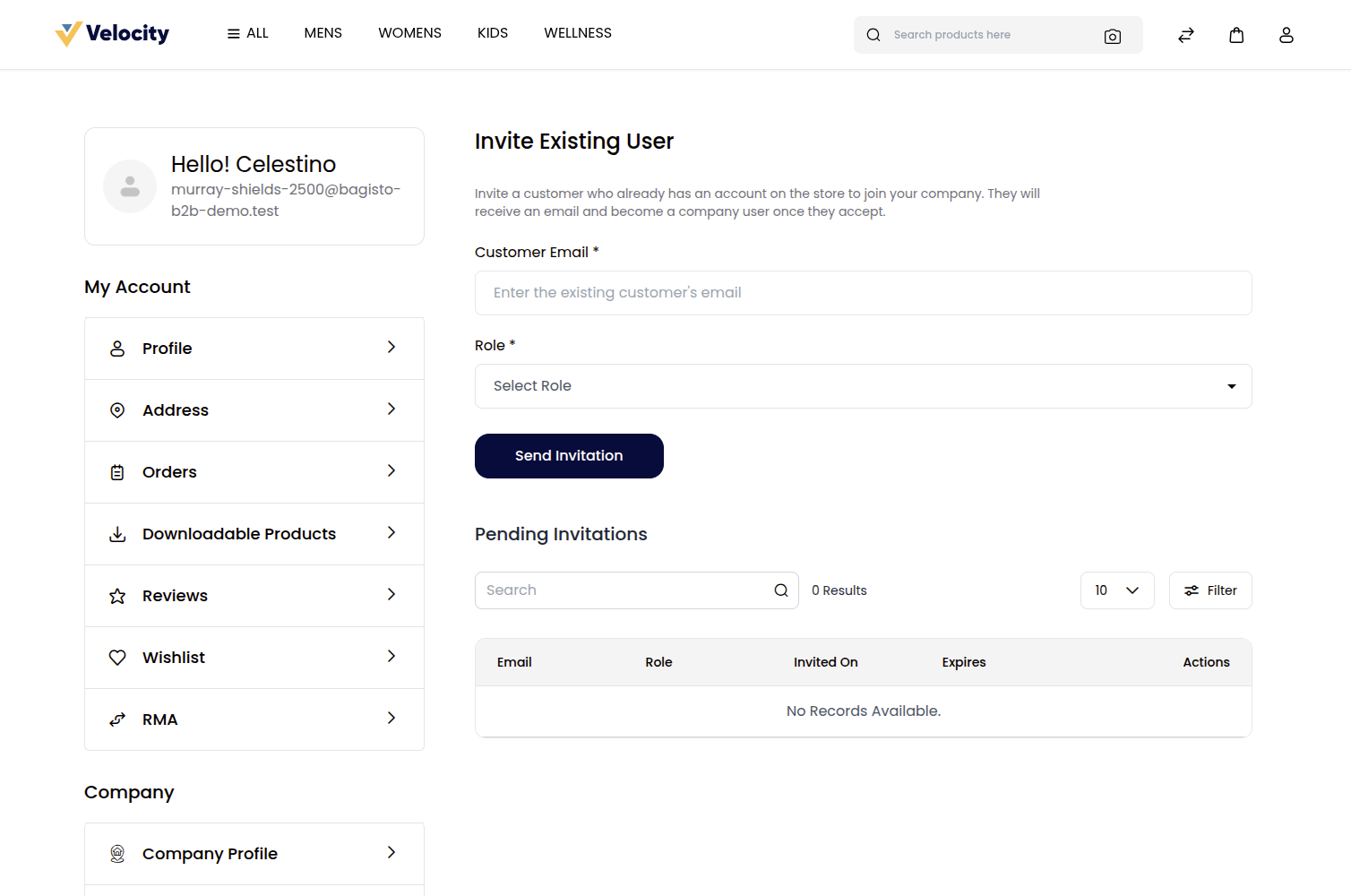
Task: Expand the Profile row chevron
Action: click(x=392, y=348)
